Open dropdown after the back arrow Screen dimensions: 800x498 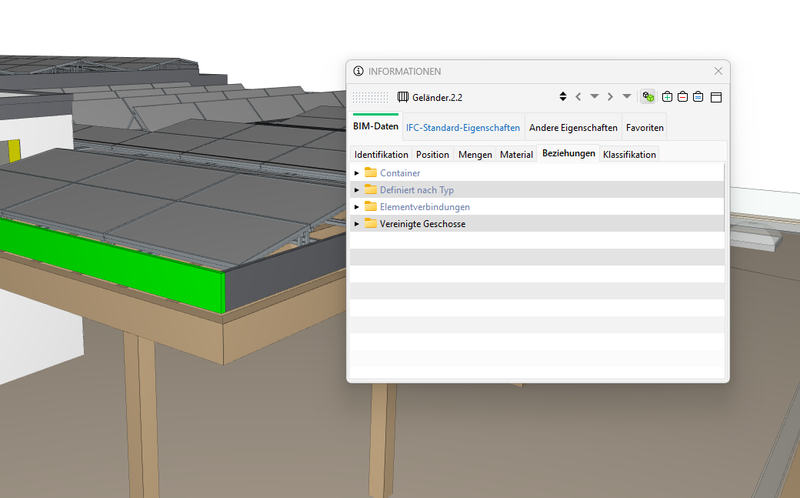pyautogui.click(x=594, y=97)
